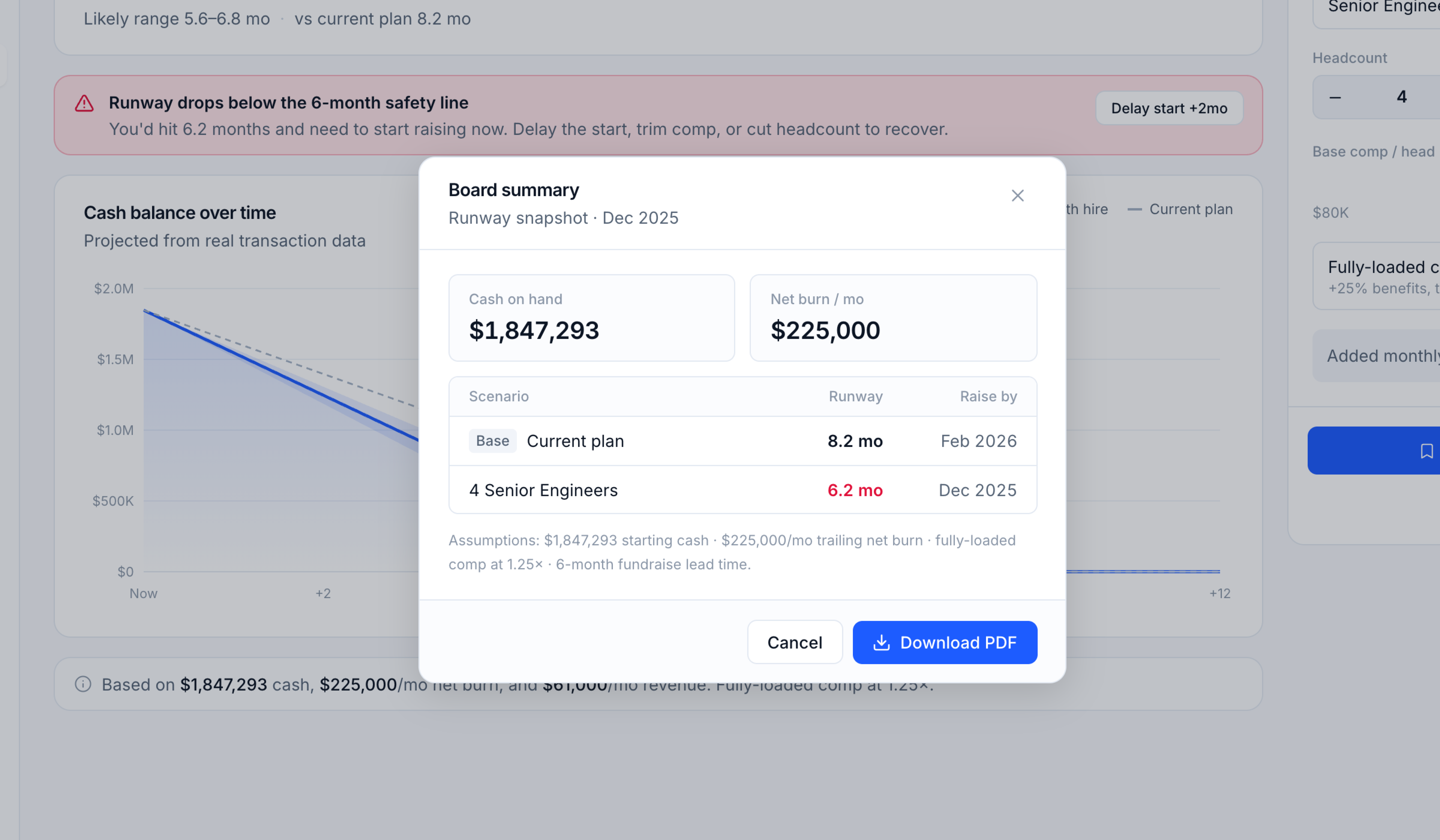This screenshot has height=840, width=1440.
Task: Download the board summary PDF
Action: pos(945,642)
